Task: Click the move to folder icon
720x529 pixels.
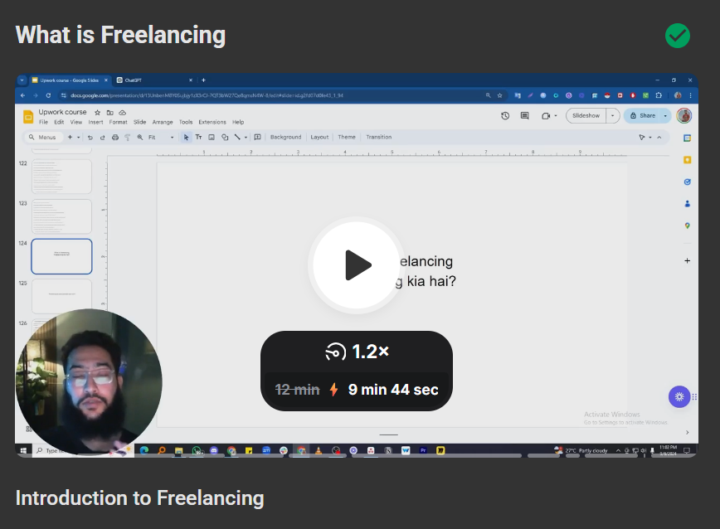Action: click(x=110, y=113)
